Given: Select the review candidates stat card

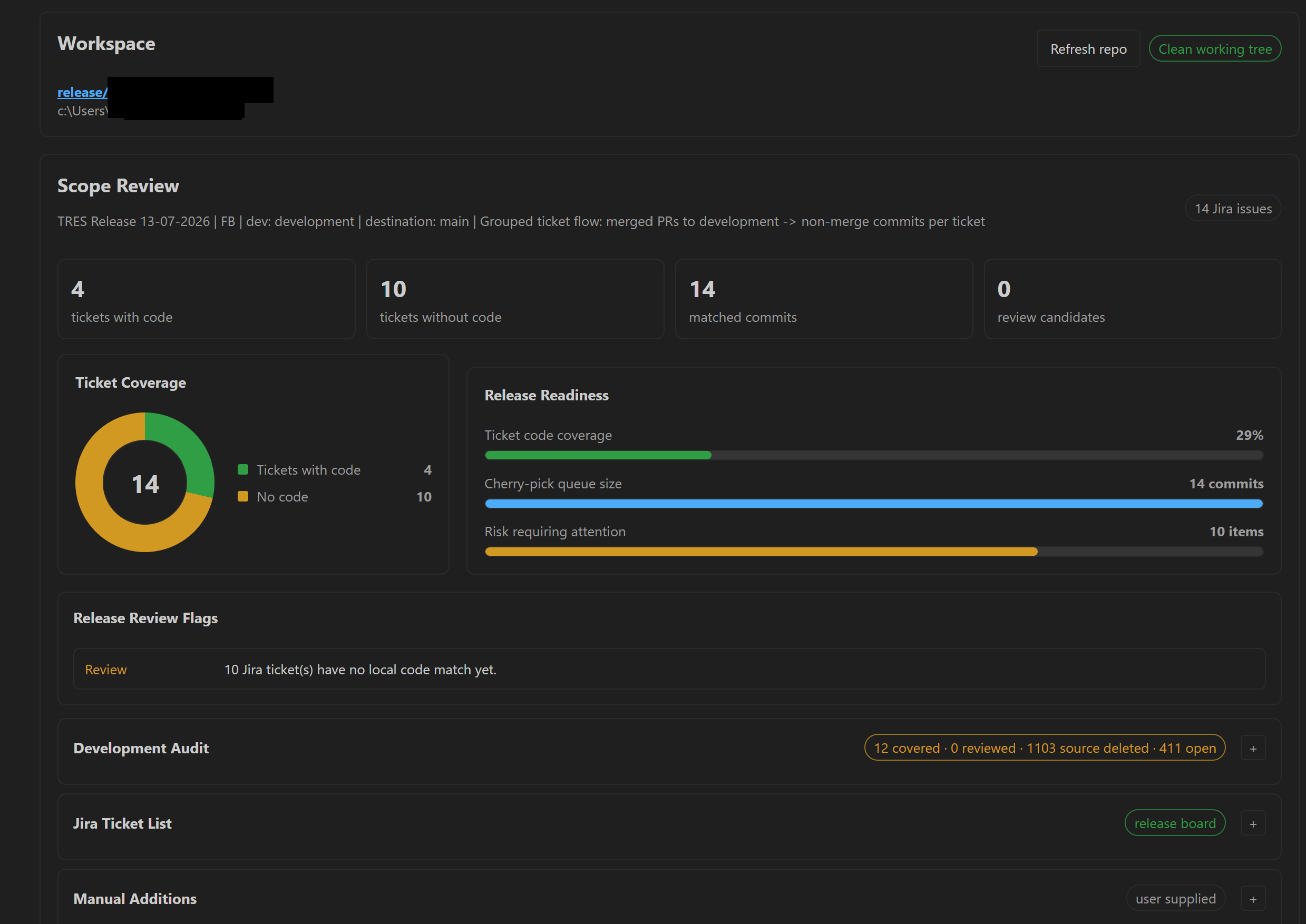Looking at the screenshot, I should point(1133,299).
